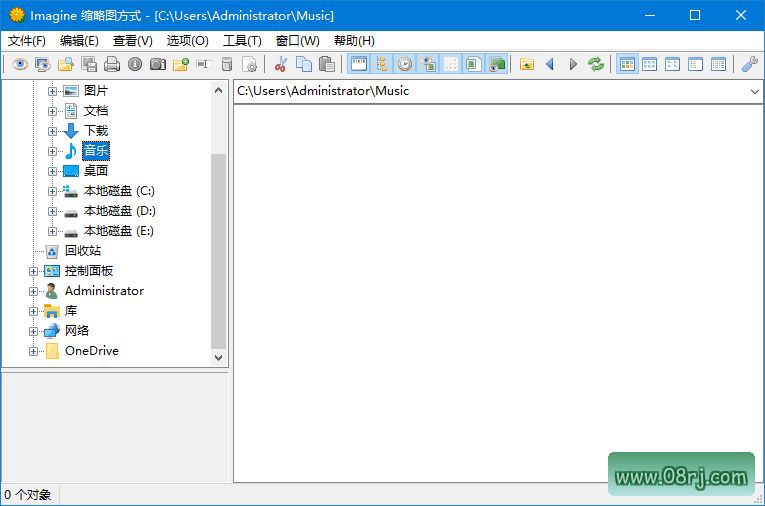Select the OneDrive folder in tree
Viewport: 765px width, 506px height.
click(91, 351)
